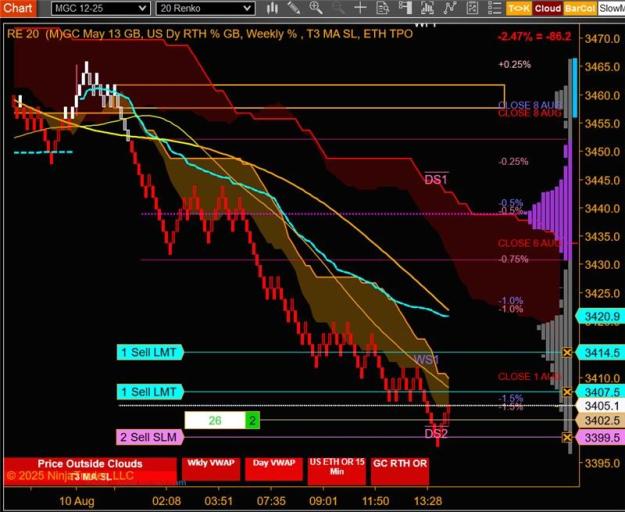Toggle the BarCol button
The height and width of the screenshot is (512, 625).
580,8
